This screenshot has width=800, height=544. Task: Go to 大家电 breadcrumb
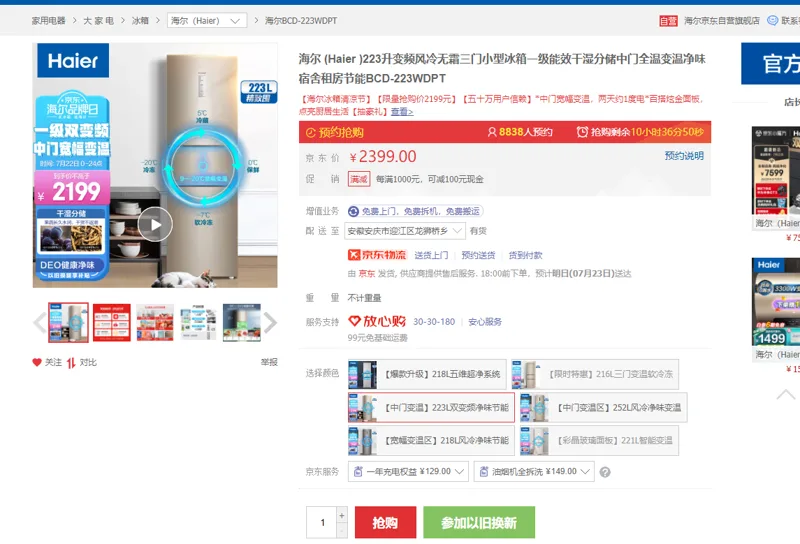98,20
